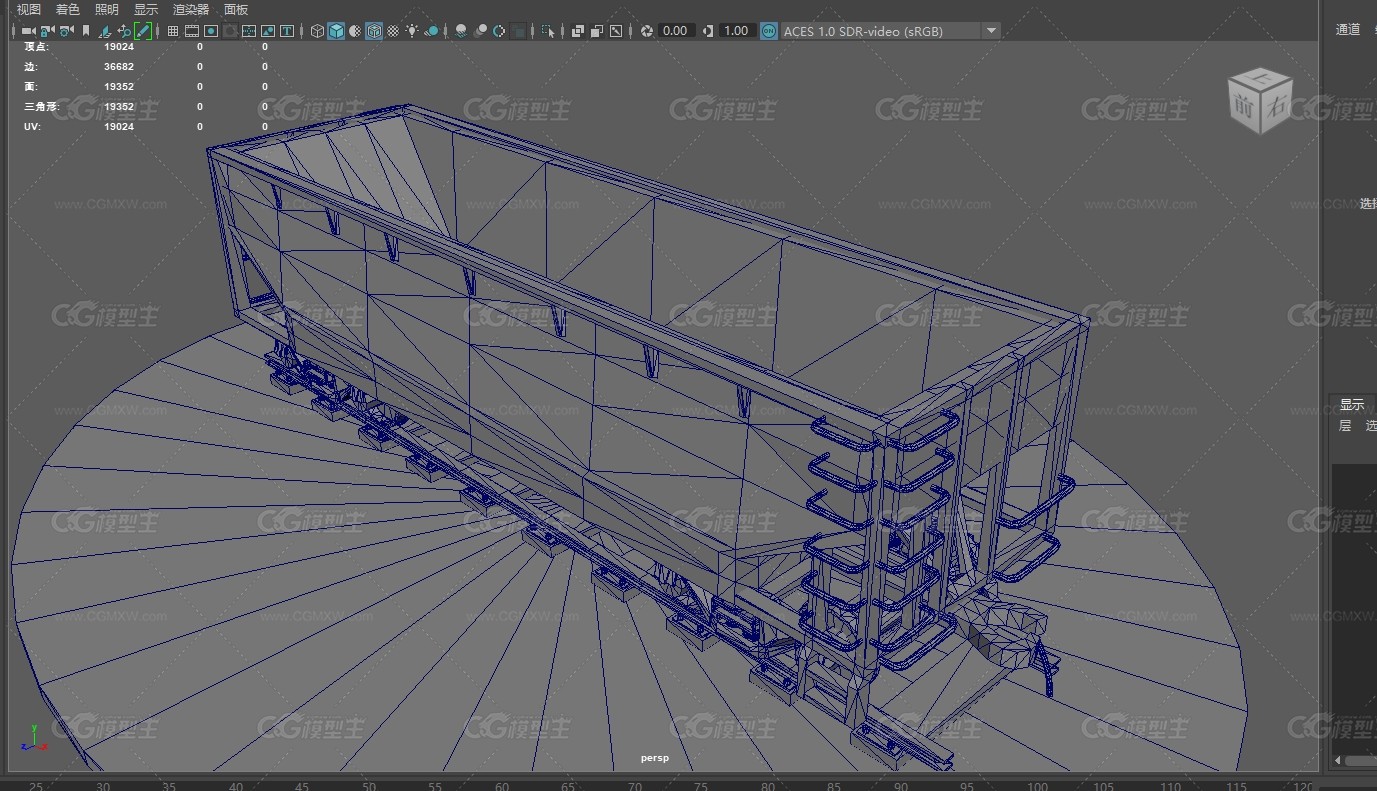This screenshot has height=791, width=1377.
Task: Select smooth shade all cube icon
Action: (336, 31)
